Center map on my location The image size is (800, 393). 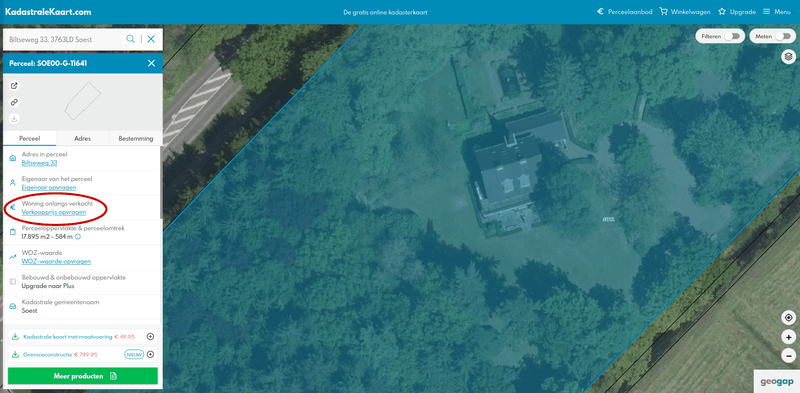coord(788,318)
